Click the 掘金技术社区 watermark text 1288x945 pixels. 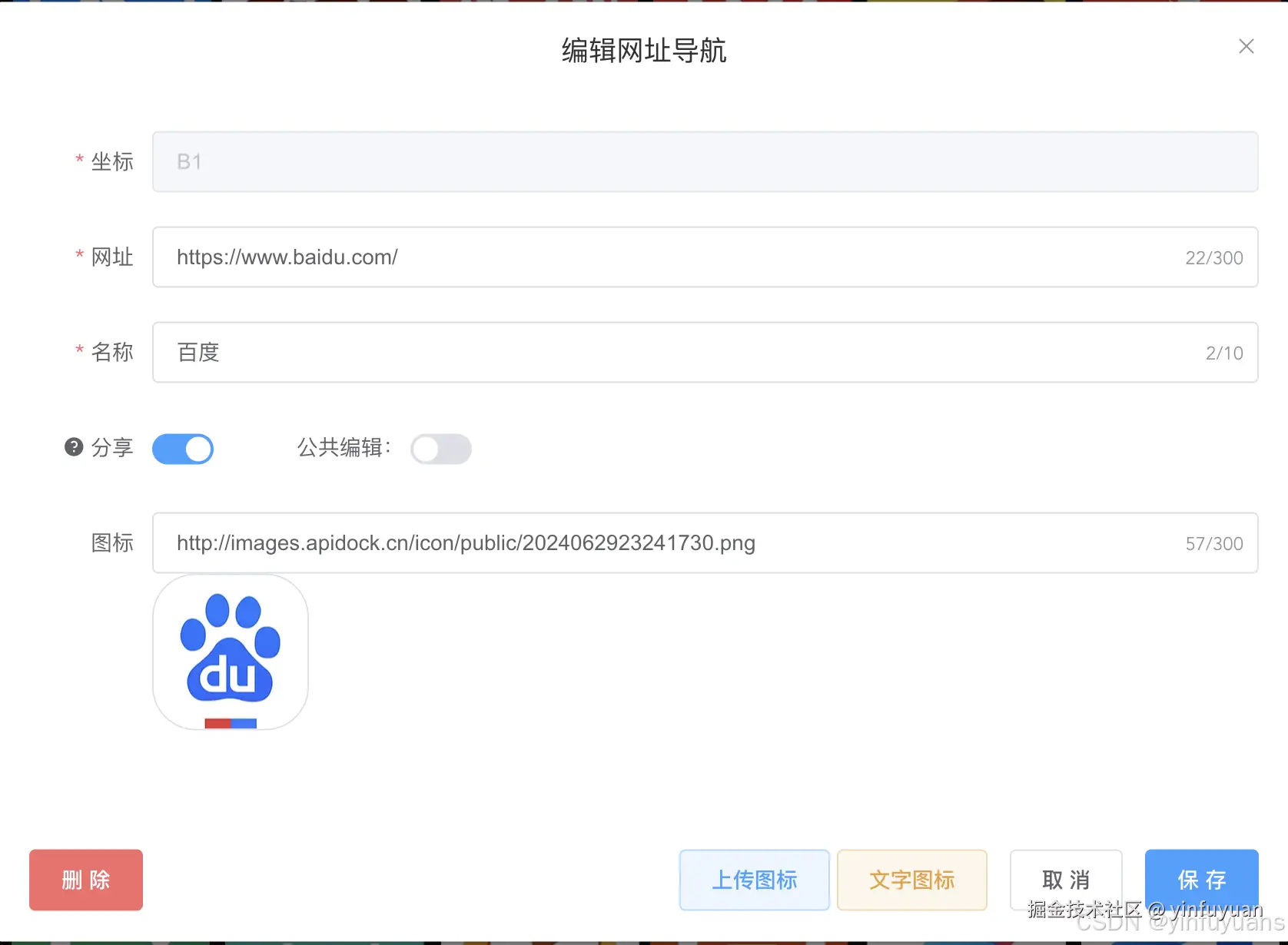1085,909
